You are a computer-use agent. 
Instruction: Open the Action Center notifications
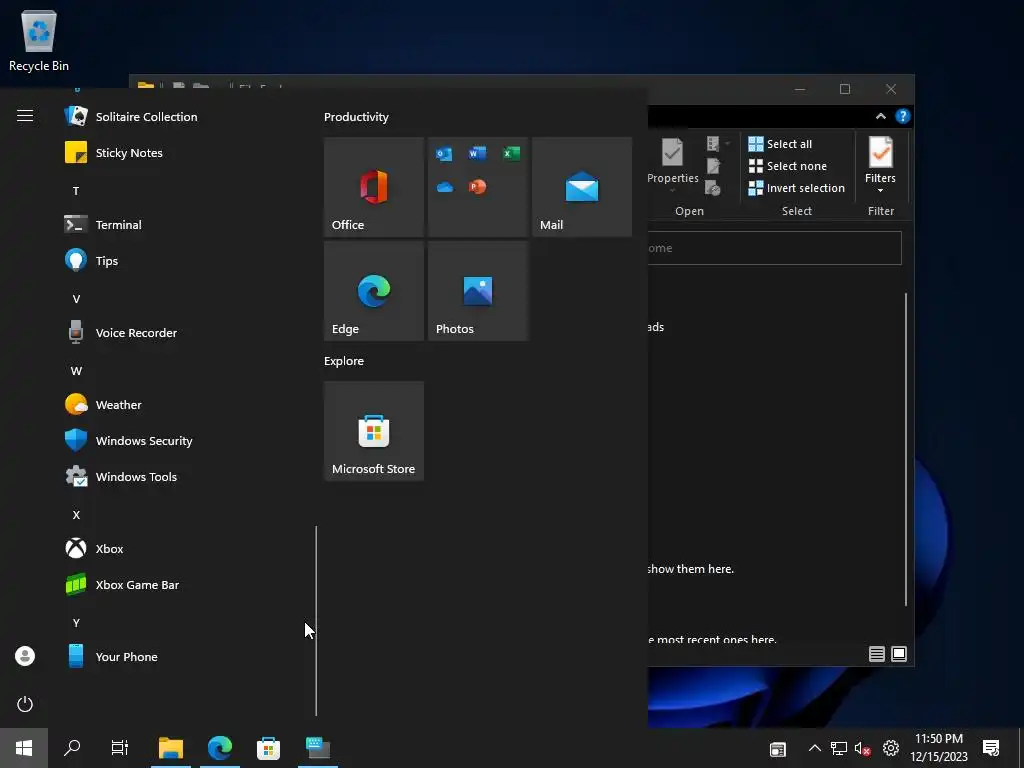point(991,748)
